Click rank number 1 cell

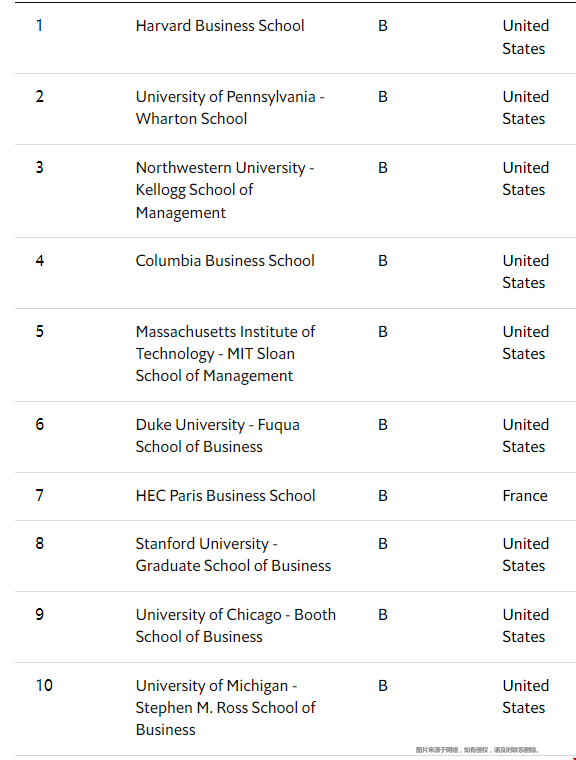[39, 25]
